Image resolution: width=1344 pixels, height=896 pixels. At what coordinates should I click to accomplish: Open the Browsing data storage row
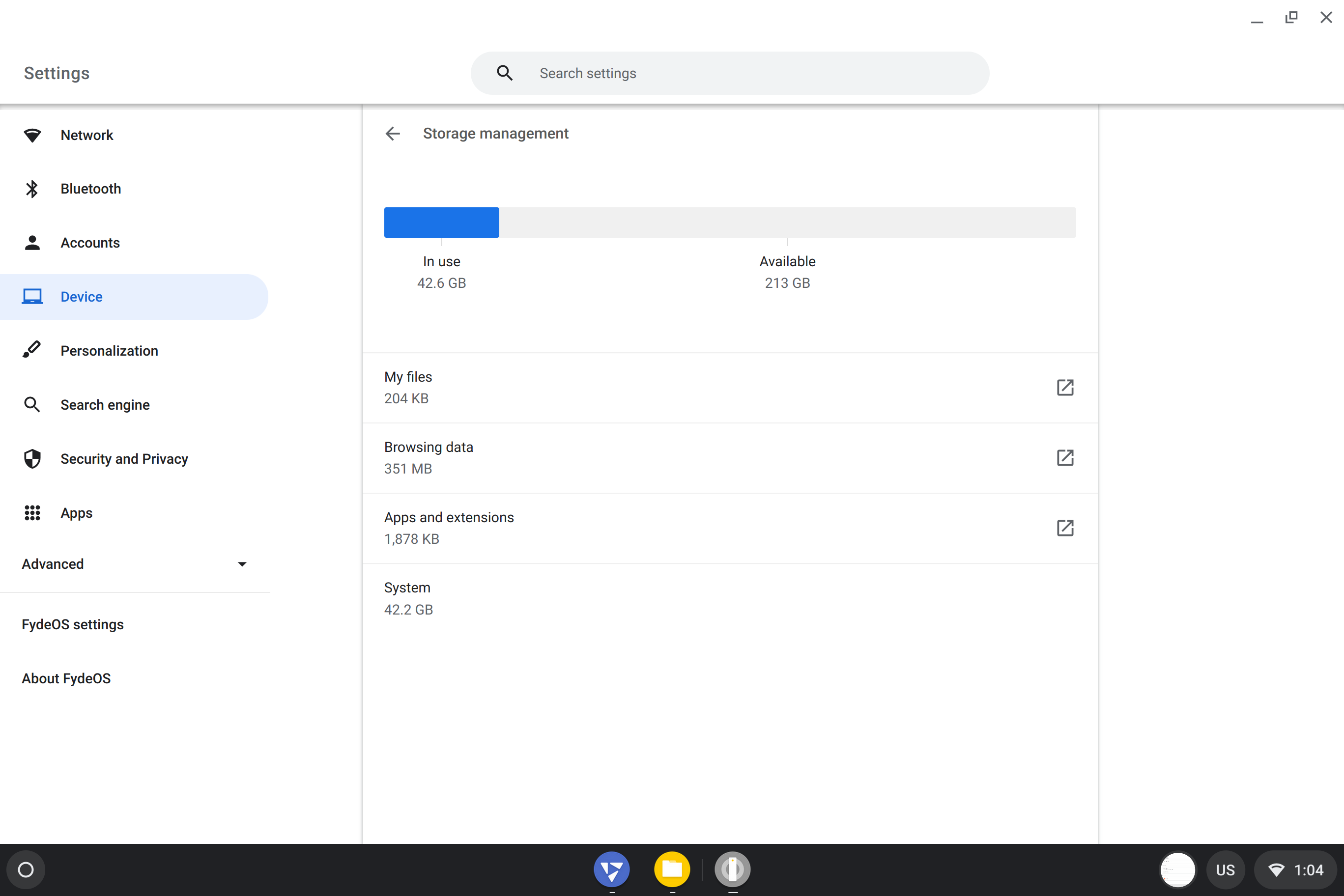(729, 458)
